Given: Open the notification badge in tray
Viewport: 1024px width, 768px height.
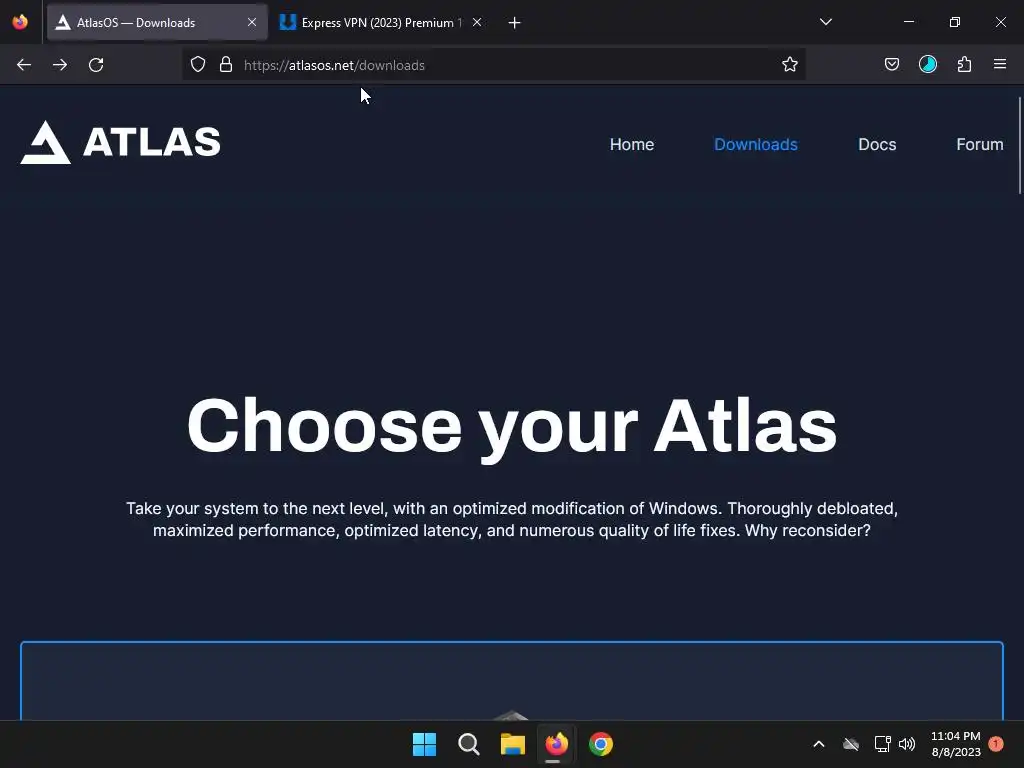Looking at the screenshot, I should coord(996,743).
